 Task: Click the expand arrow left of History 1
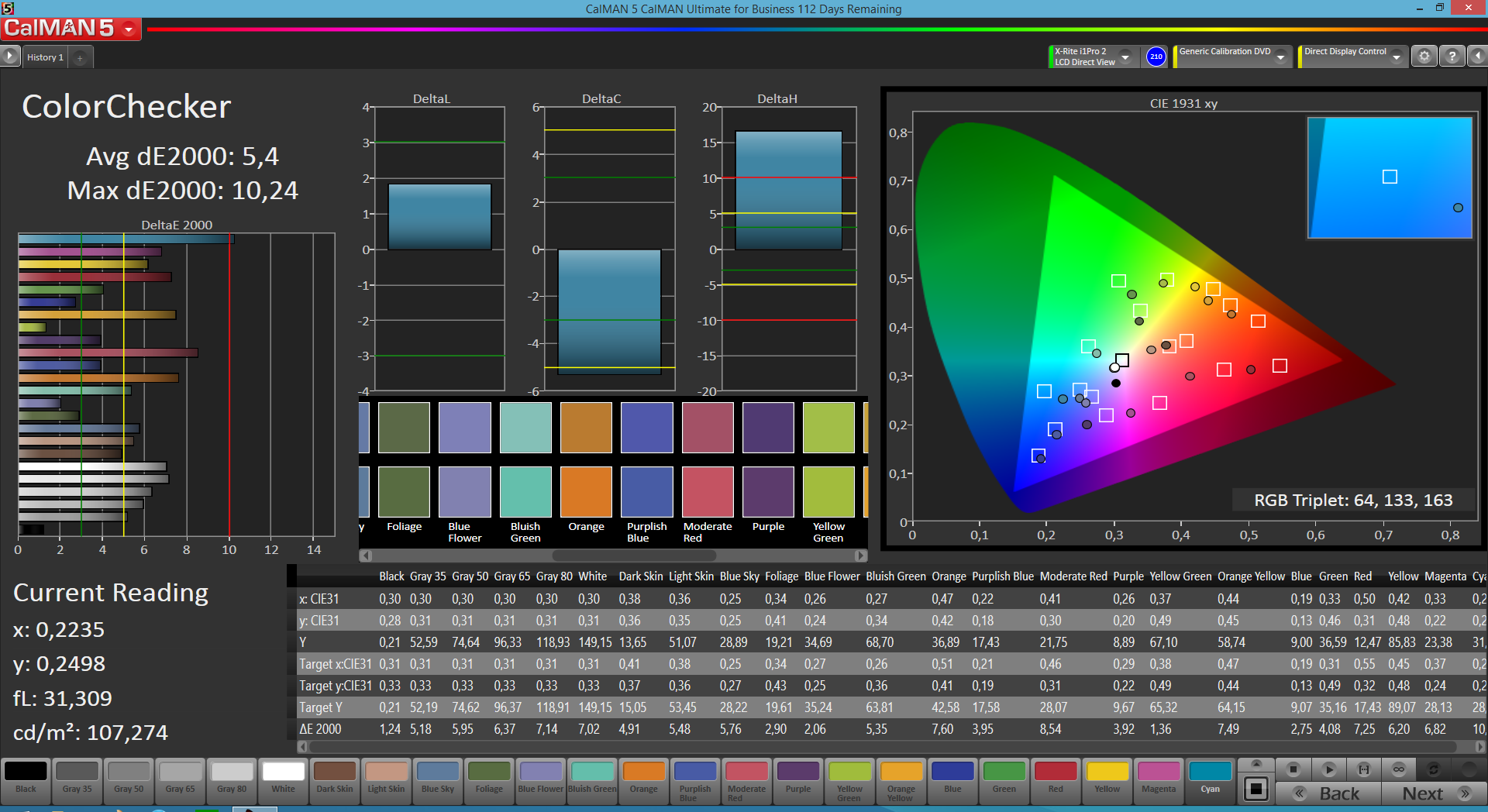[9, 57]
